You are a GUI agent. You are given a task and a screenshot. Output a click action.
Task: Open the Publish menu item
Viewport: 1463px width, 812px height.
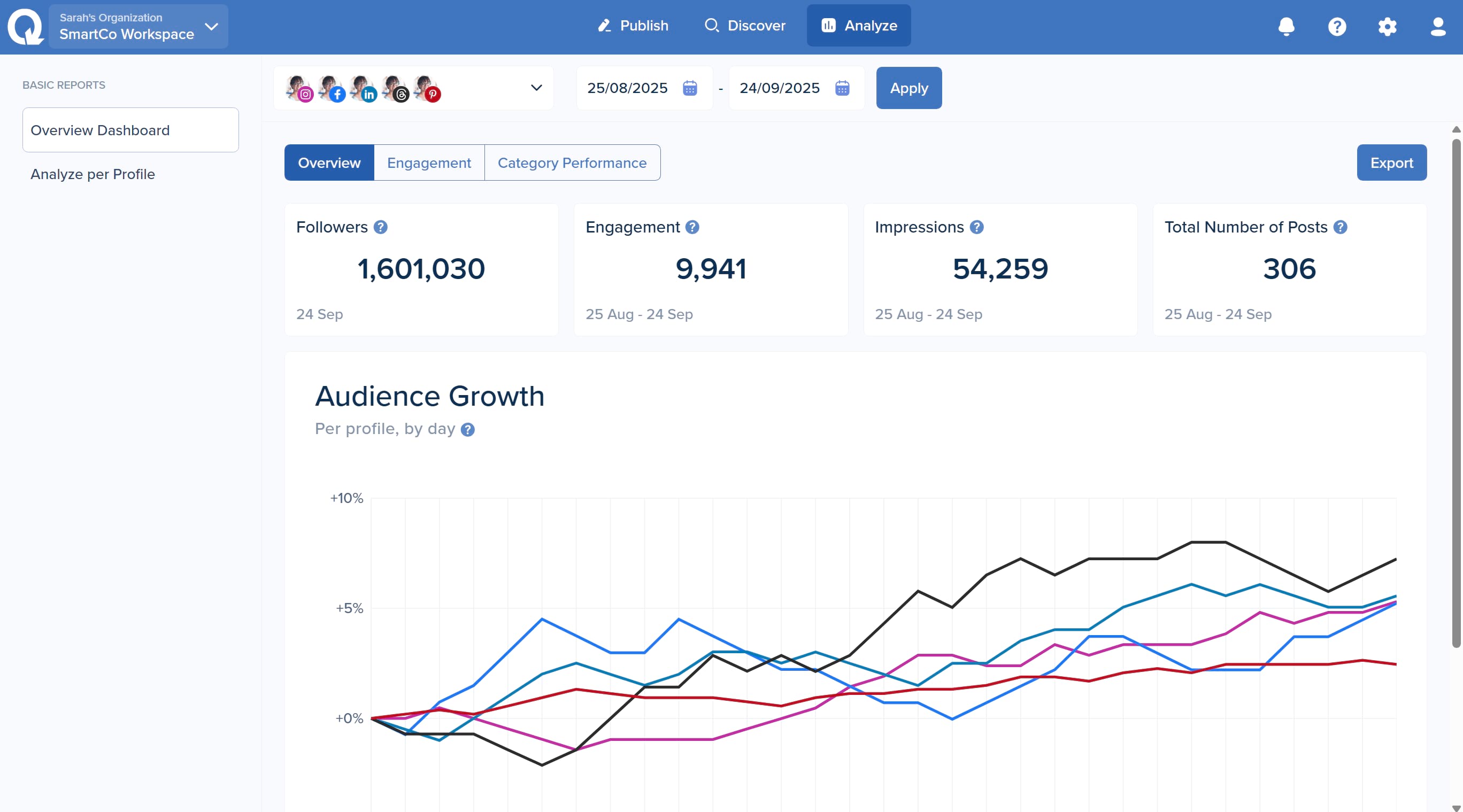point(633,26)
